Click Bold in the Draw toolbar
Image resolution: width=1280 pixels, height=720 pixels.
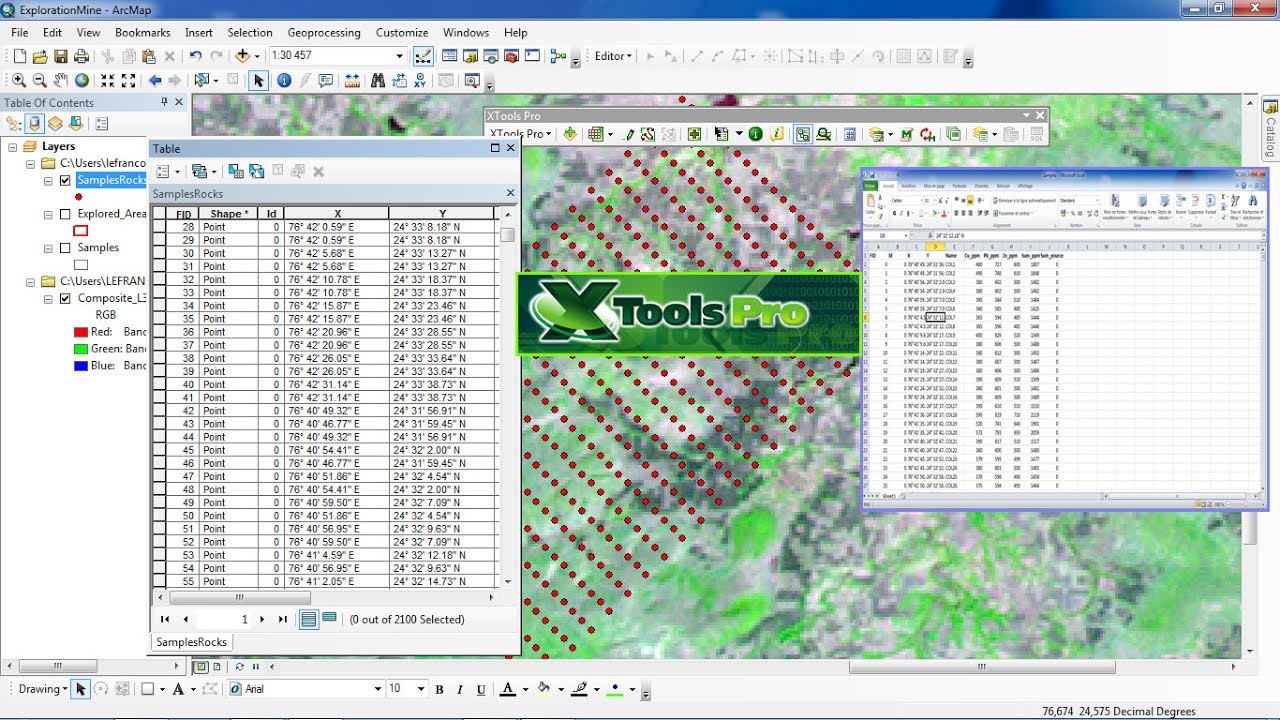(440, 689)
